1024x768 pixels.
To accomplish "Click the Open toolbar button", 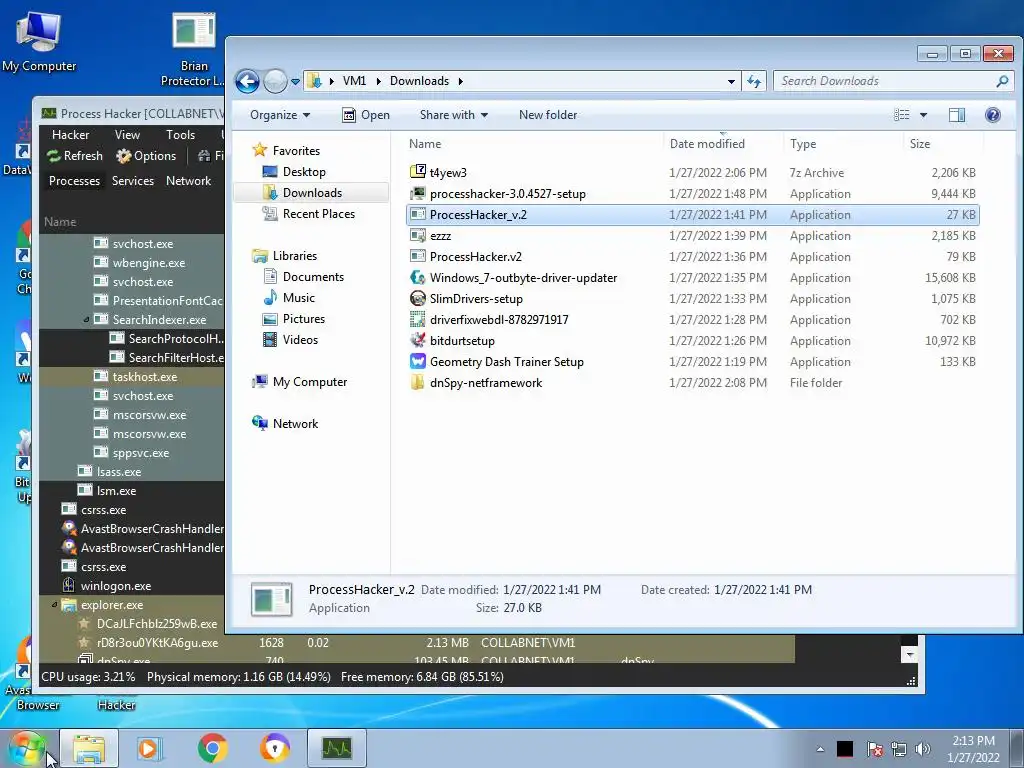I will click(366, 115).
